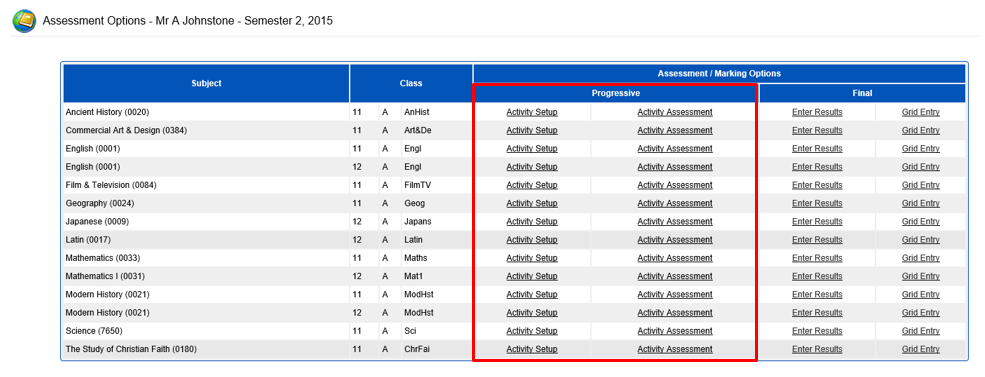Open Activity Assessment for Year 12 Modern History

point(675,313)
